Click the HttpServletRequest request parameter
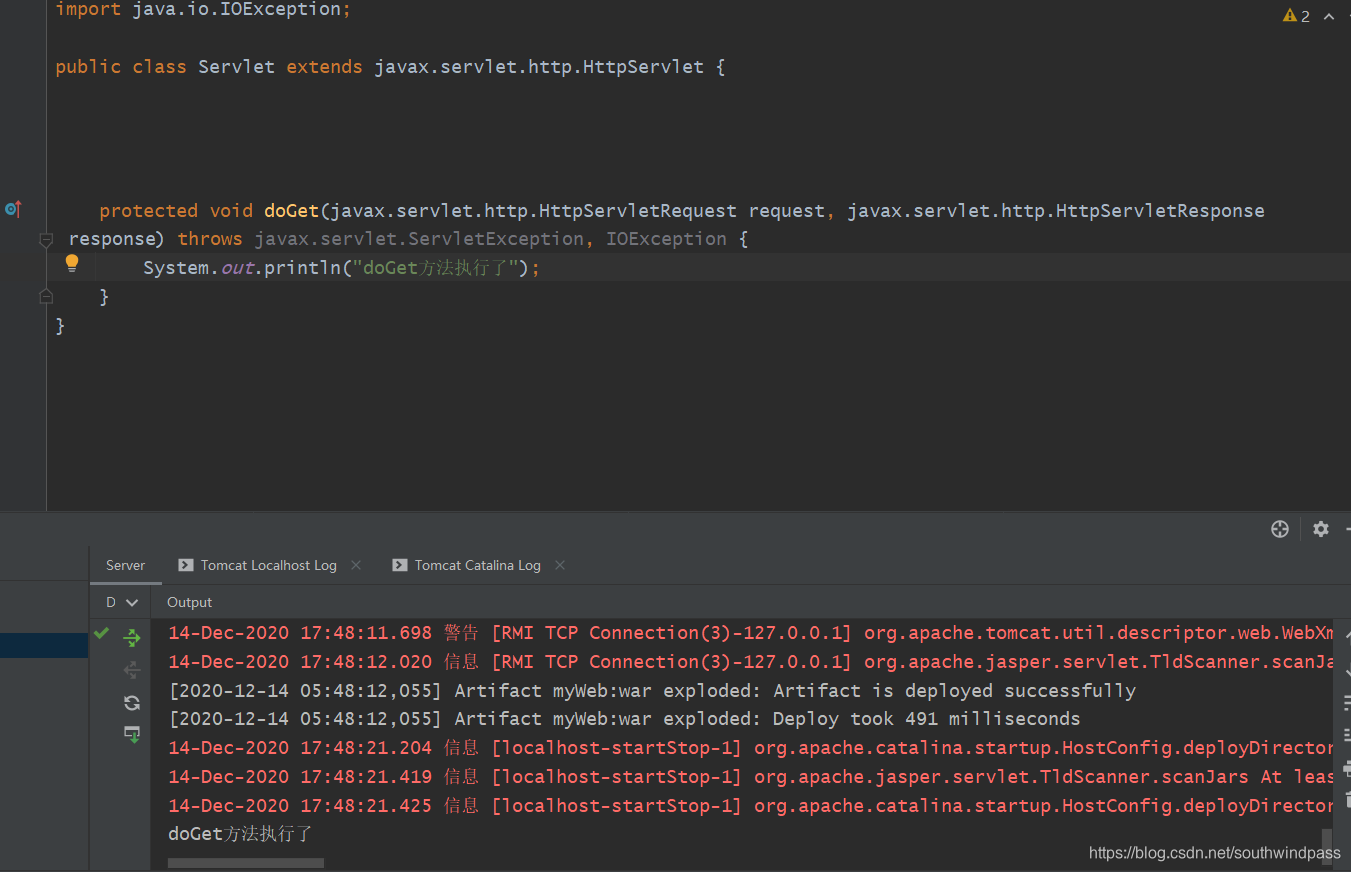The width and height of the screenshot is (1351, 872). point(578,211)
